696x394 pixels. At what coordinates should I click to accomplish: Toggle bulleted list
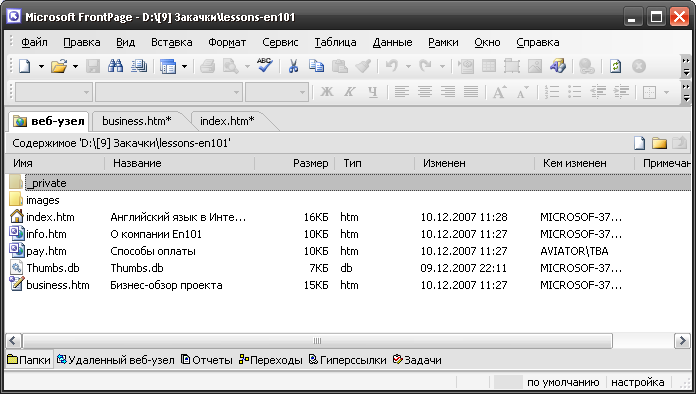[x=575, y=92]
